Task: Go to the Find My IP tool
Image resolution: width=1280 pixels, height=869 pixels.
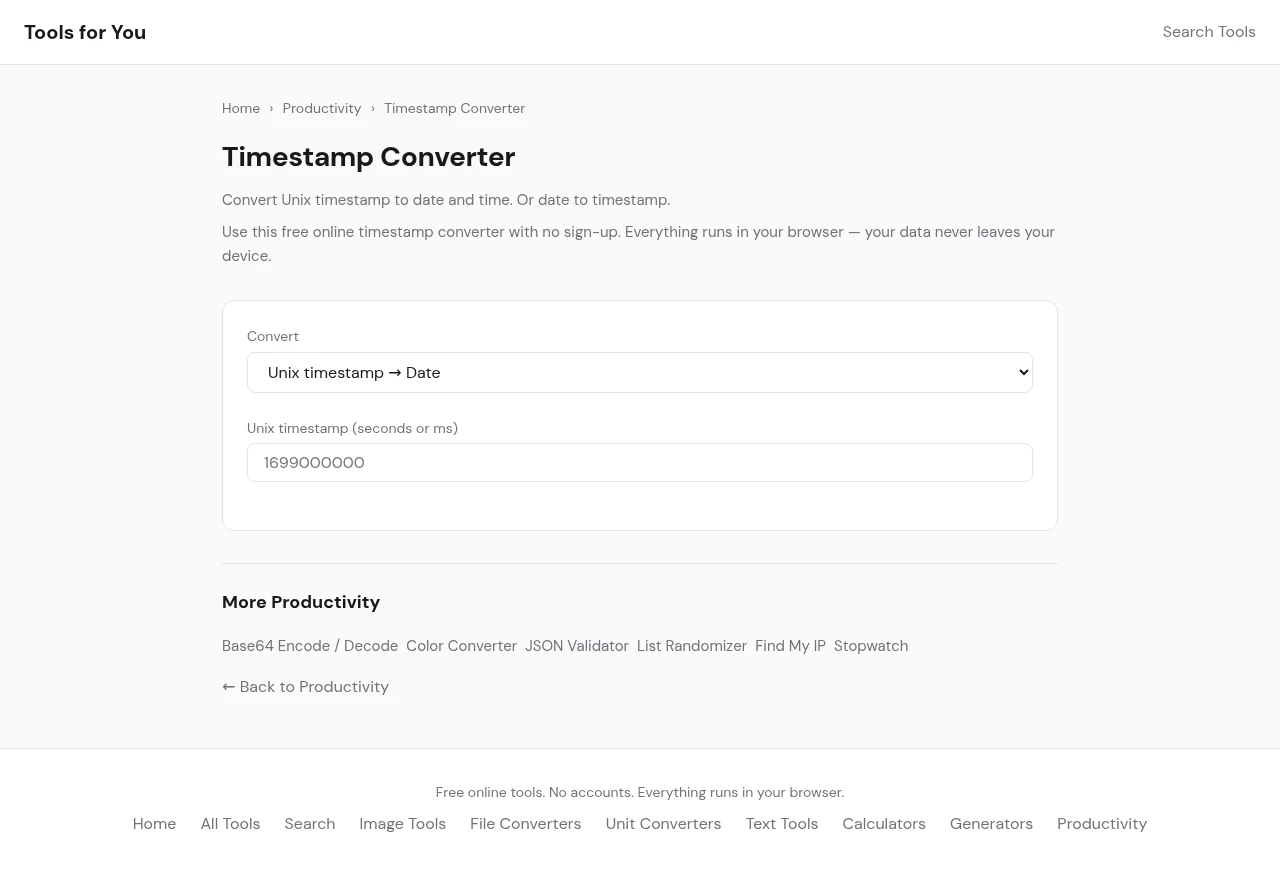Action: (x=790, y=646)
